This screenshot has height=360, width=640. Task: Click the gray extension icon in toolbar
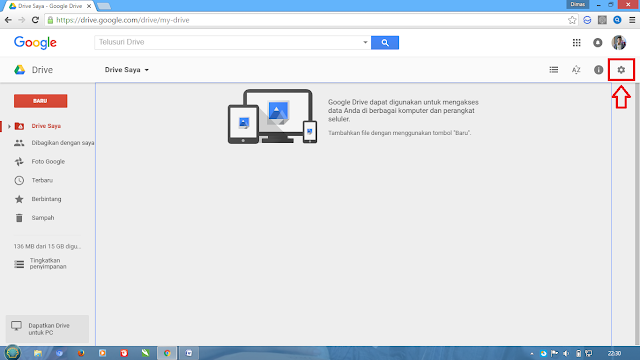(x=602, y=20)
